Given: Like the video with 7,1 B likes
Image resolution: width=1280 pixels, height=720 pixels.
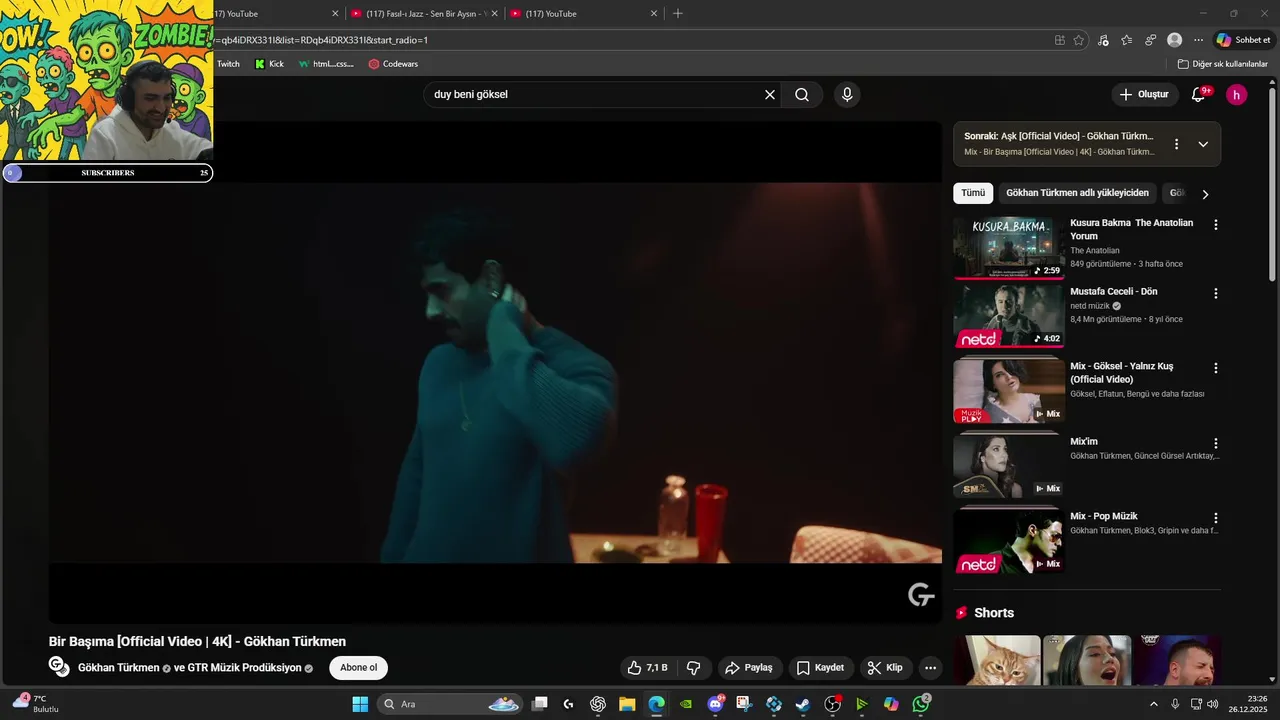Looking at the screenshot, I should click(x=647, y=668).
